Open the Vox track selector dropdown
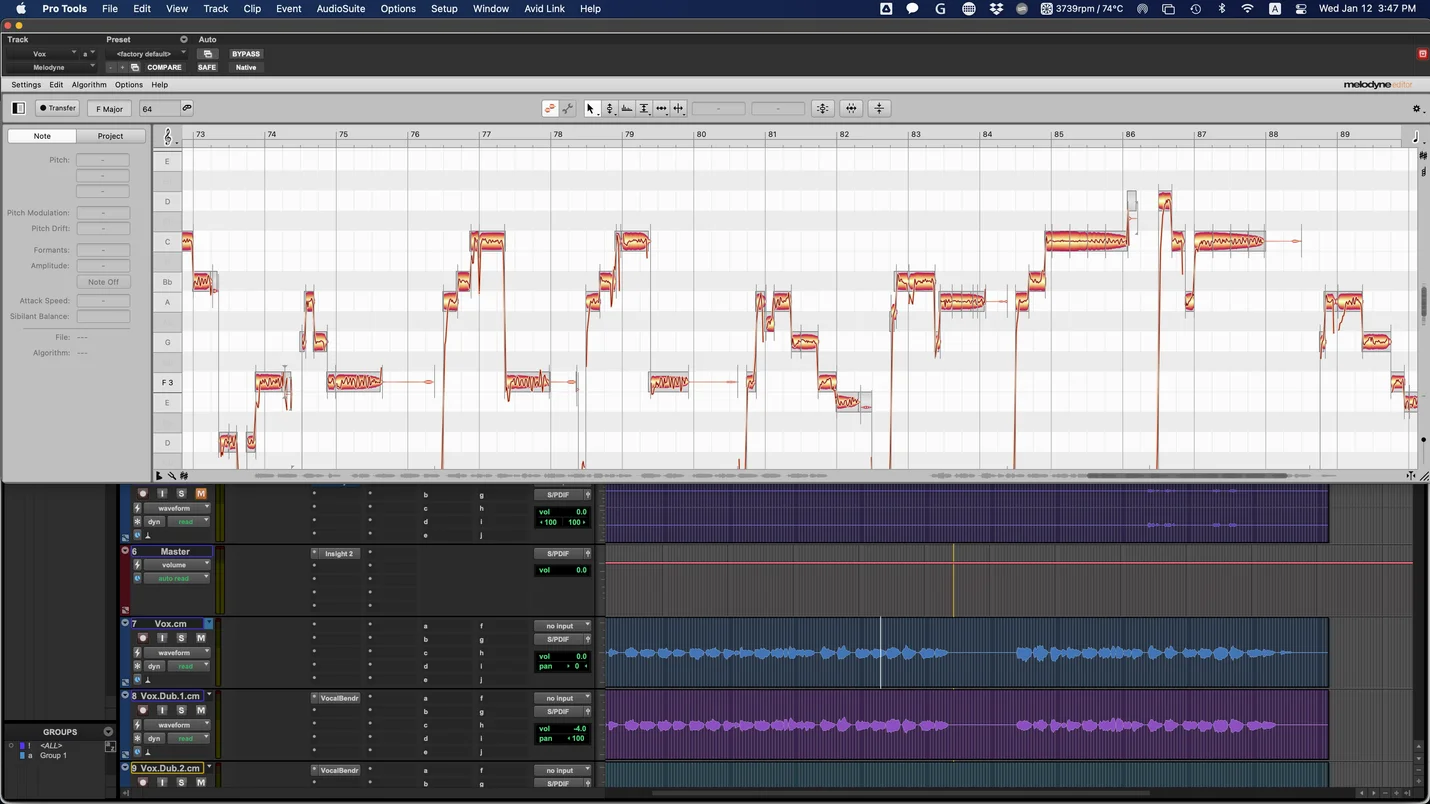 pyautogui.click(x=42, y=54)
